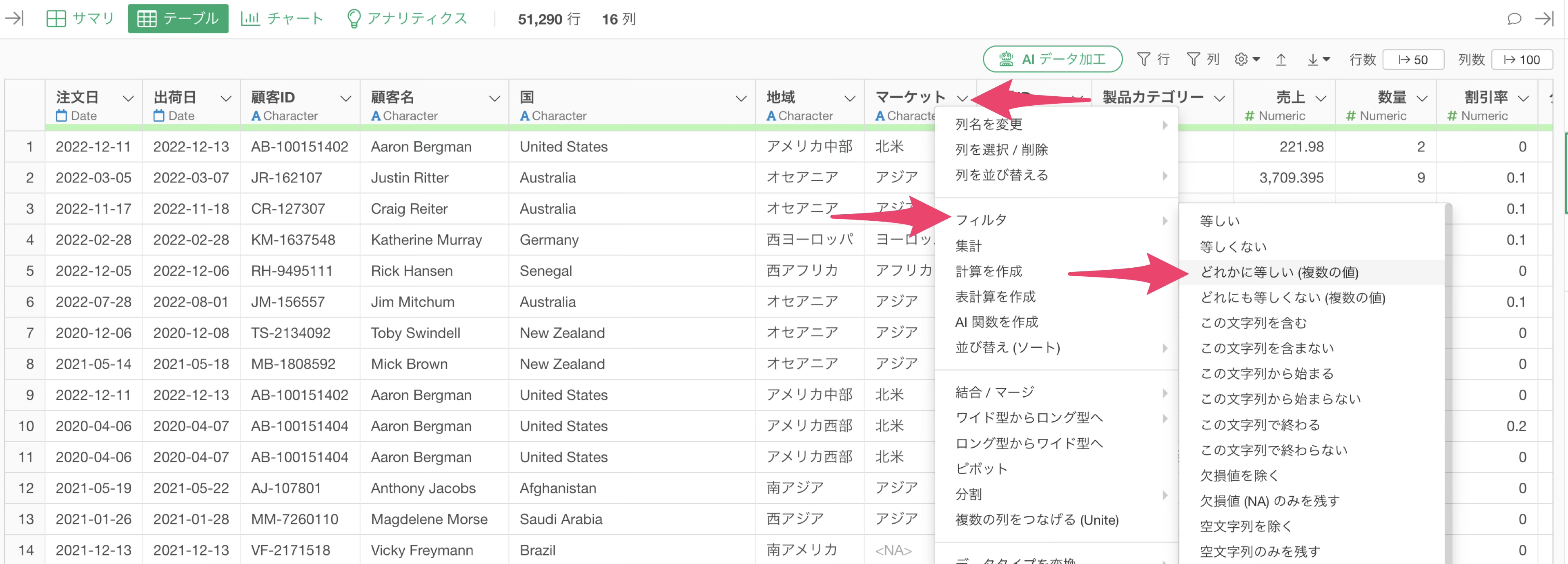This screenshot has height=564, width=1568.
Task: Collapse left panel using arrow icon
Action: [x=15, y=19]
